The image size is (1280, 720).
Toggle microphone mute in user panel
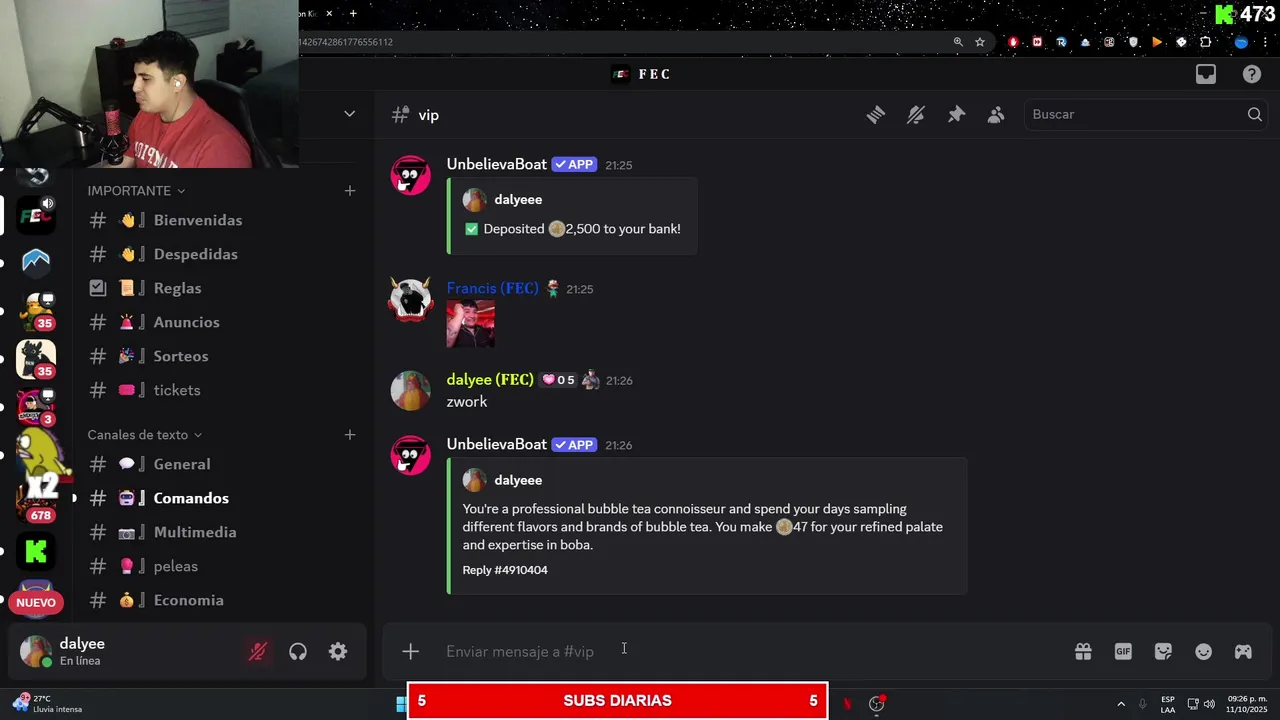pyautogui.click(x=258, y=652)
